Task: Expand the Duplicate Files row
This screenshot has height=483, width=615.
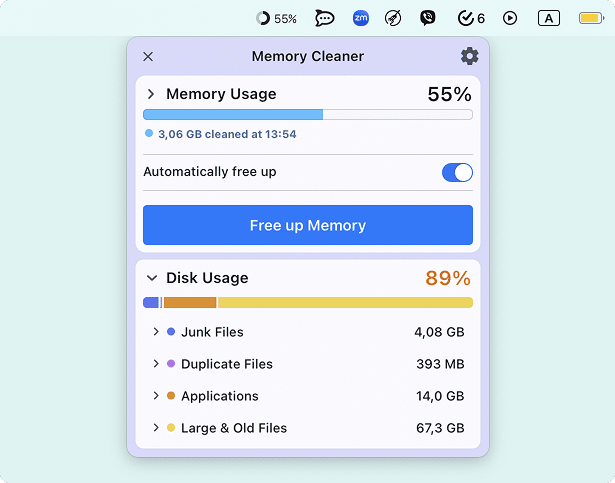Action: click(x=156, y=364)
